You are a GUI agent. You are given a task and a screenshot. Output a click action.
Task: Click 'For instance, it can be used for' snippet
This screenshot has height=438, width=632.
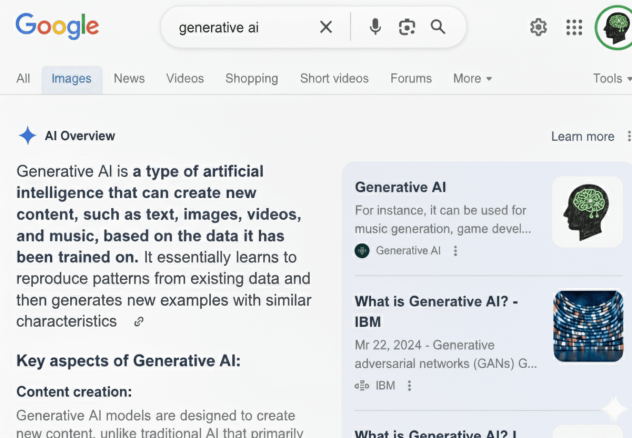coord(441,210)
